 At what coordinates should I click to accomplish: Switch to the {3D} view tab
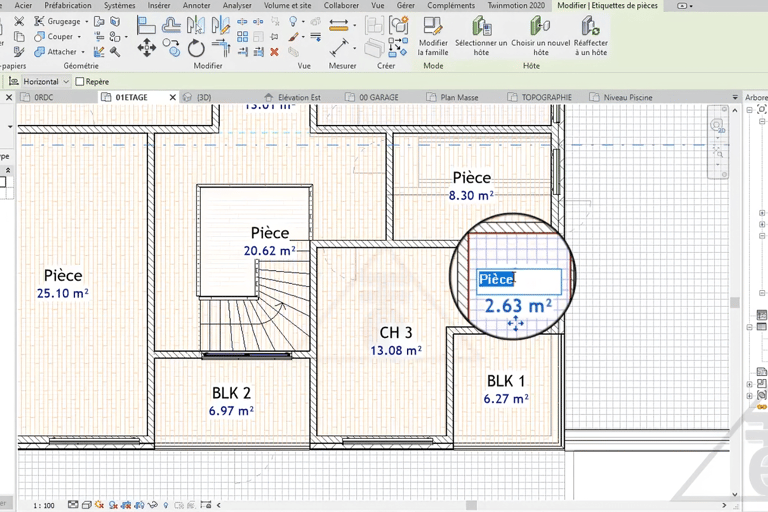[x=204, y=98]
